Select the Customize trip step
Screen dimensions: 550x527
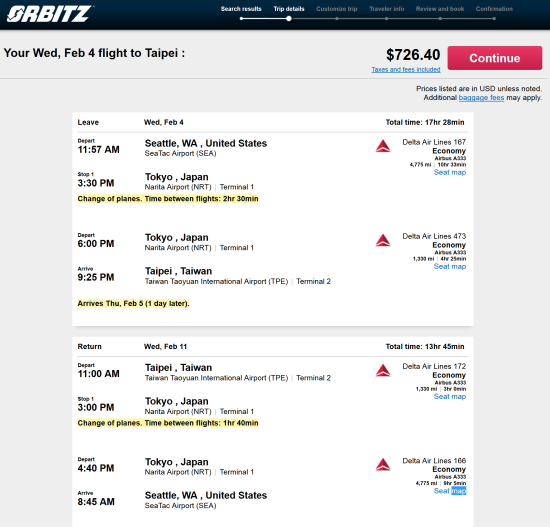pyautogui.click(x=337, y=9)
